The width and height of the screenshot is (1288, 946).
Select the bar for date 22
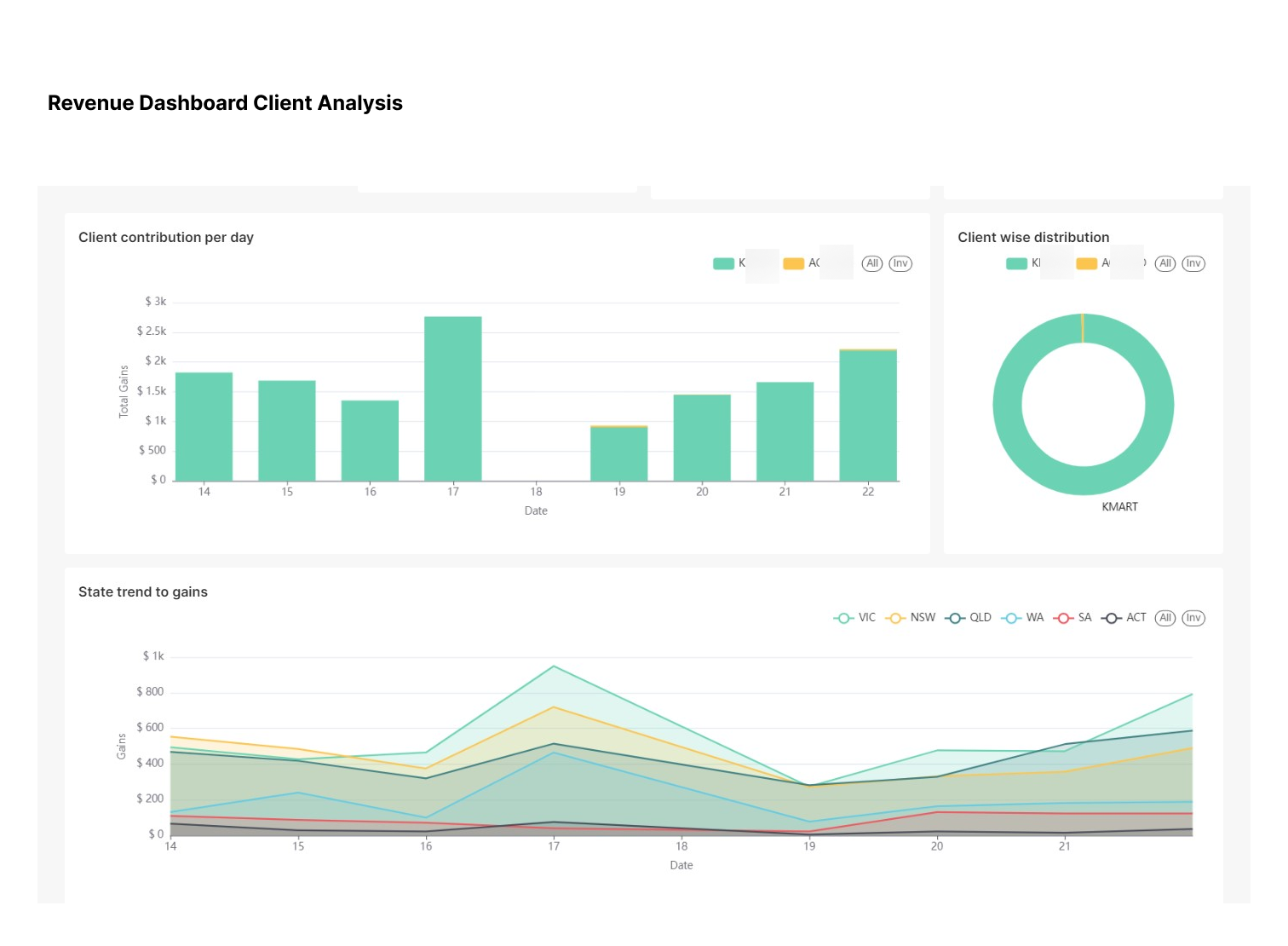[868, 415]
